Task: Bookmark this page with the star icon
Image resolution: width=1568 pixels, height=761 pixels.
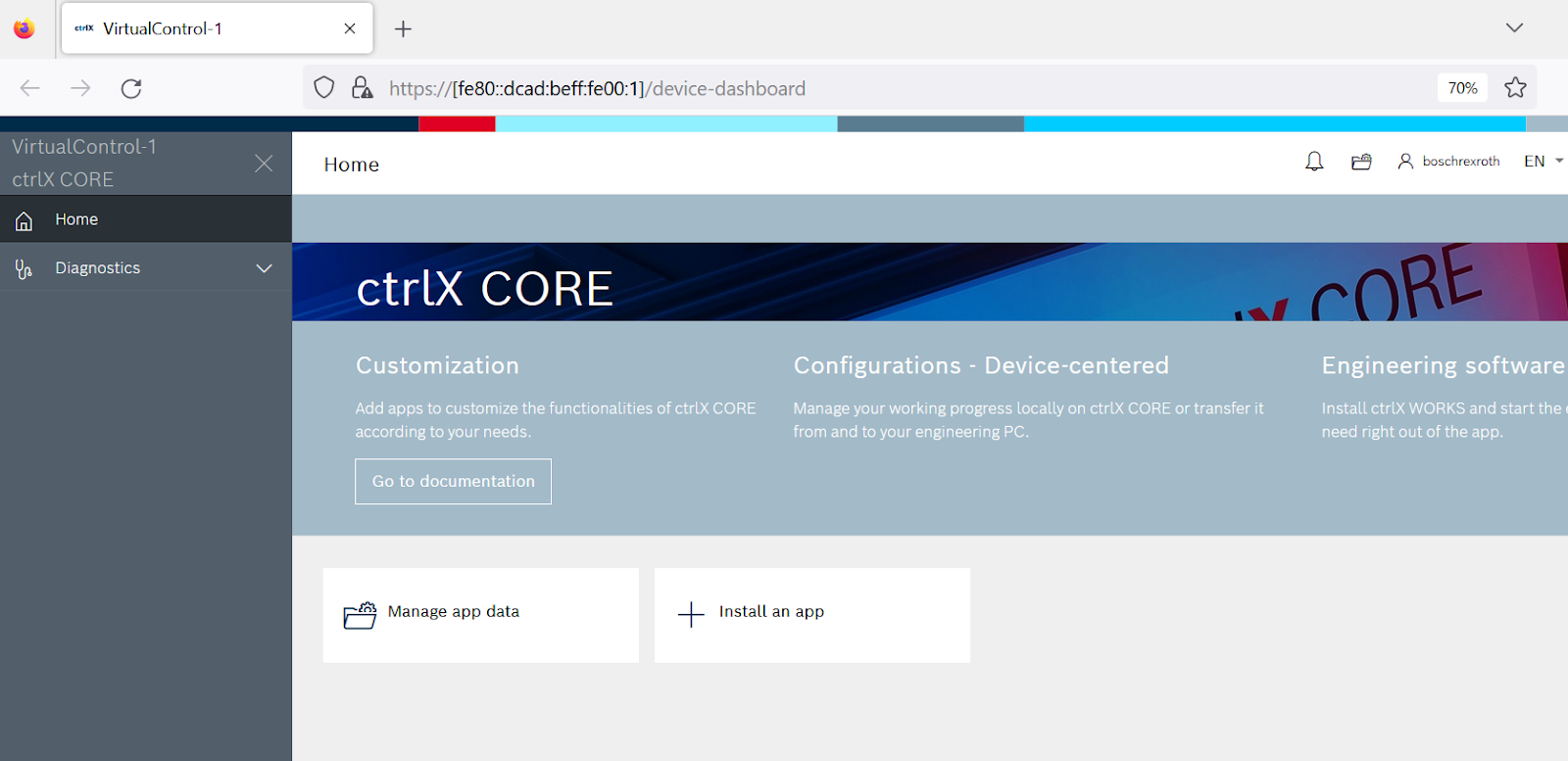Action: click(x=1515, y=88)
